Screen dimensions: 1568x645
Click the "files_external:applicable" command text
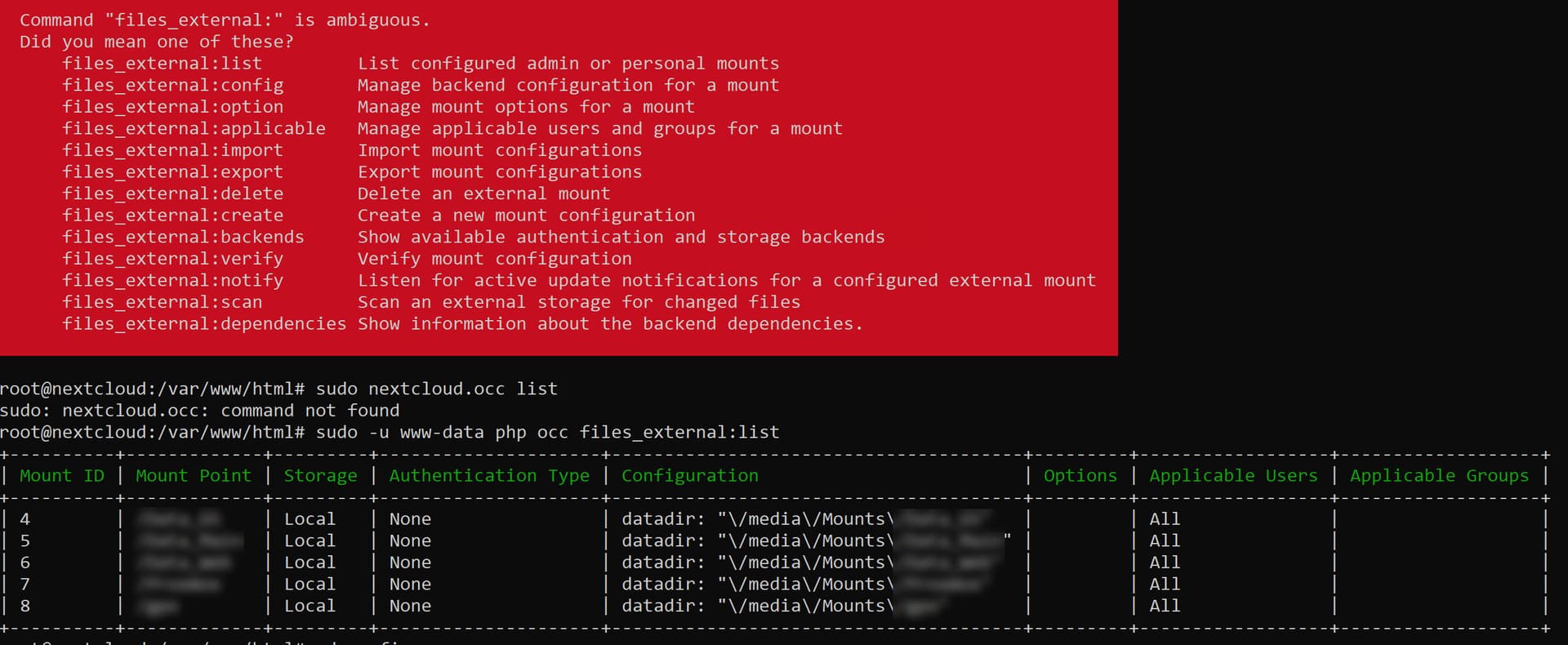194,129
